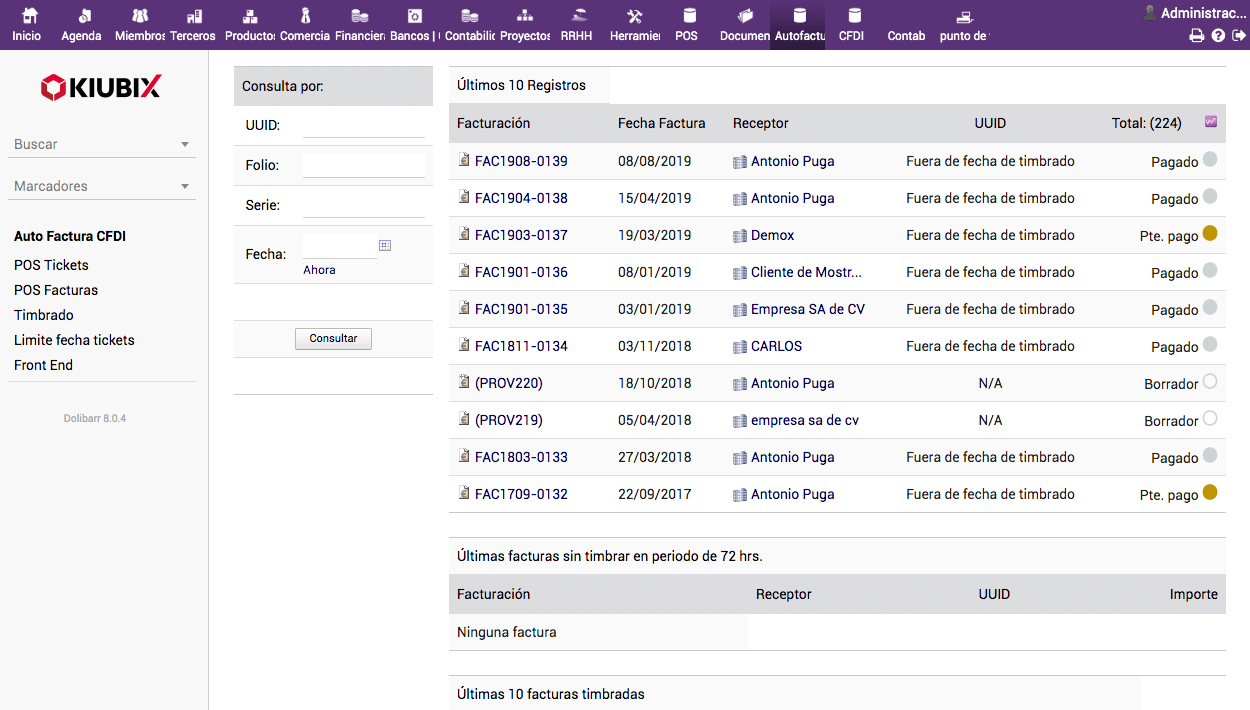Select POS Tickets in the sidebar
The image size is (1250, 710).
click(x=51, y=265)
